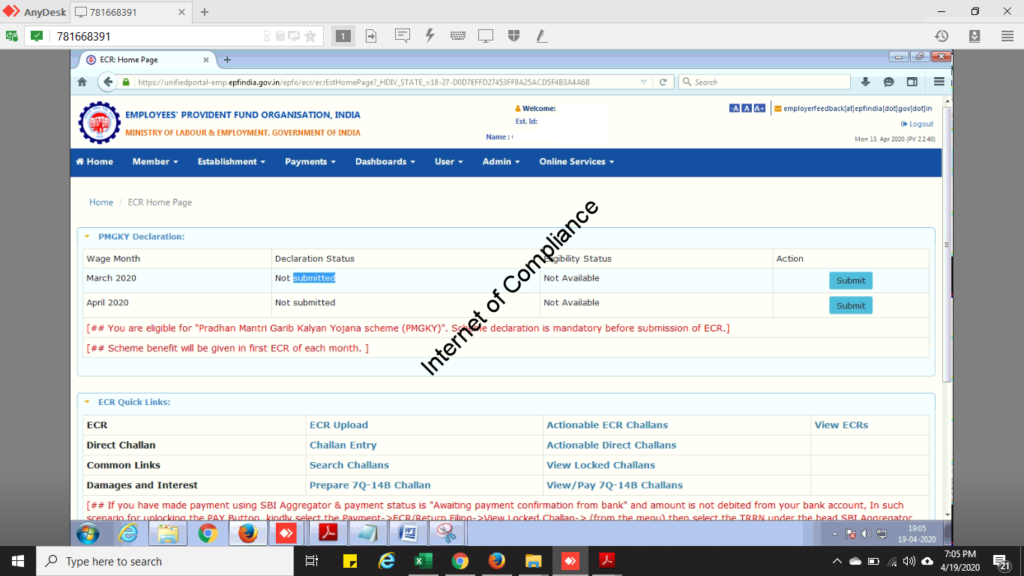Image resolution: width=1024 pixels, height=576 pixels.
Task: Click Windows 'Type here to search' box
Action: 165,561
